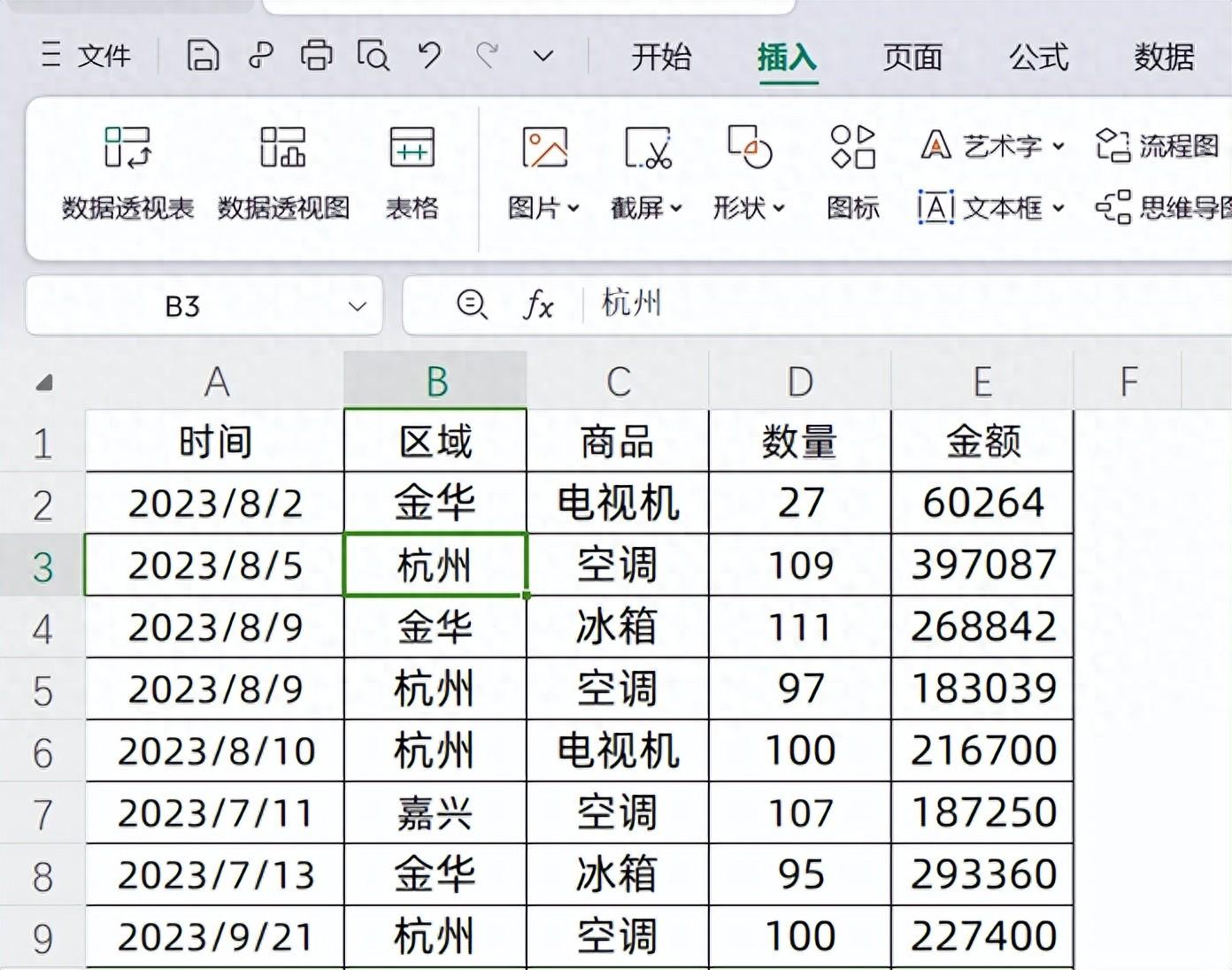1232x970 pixels.
Task: Expand the toolbar options chevron
Action: coord(543,55)
